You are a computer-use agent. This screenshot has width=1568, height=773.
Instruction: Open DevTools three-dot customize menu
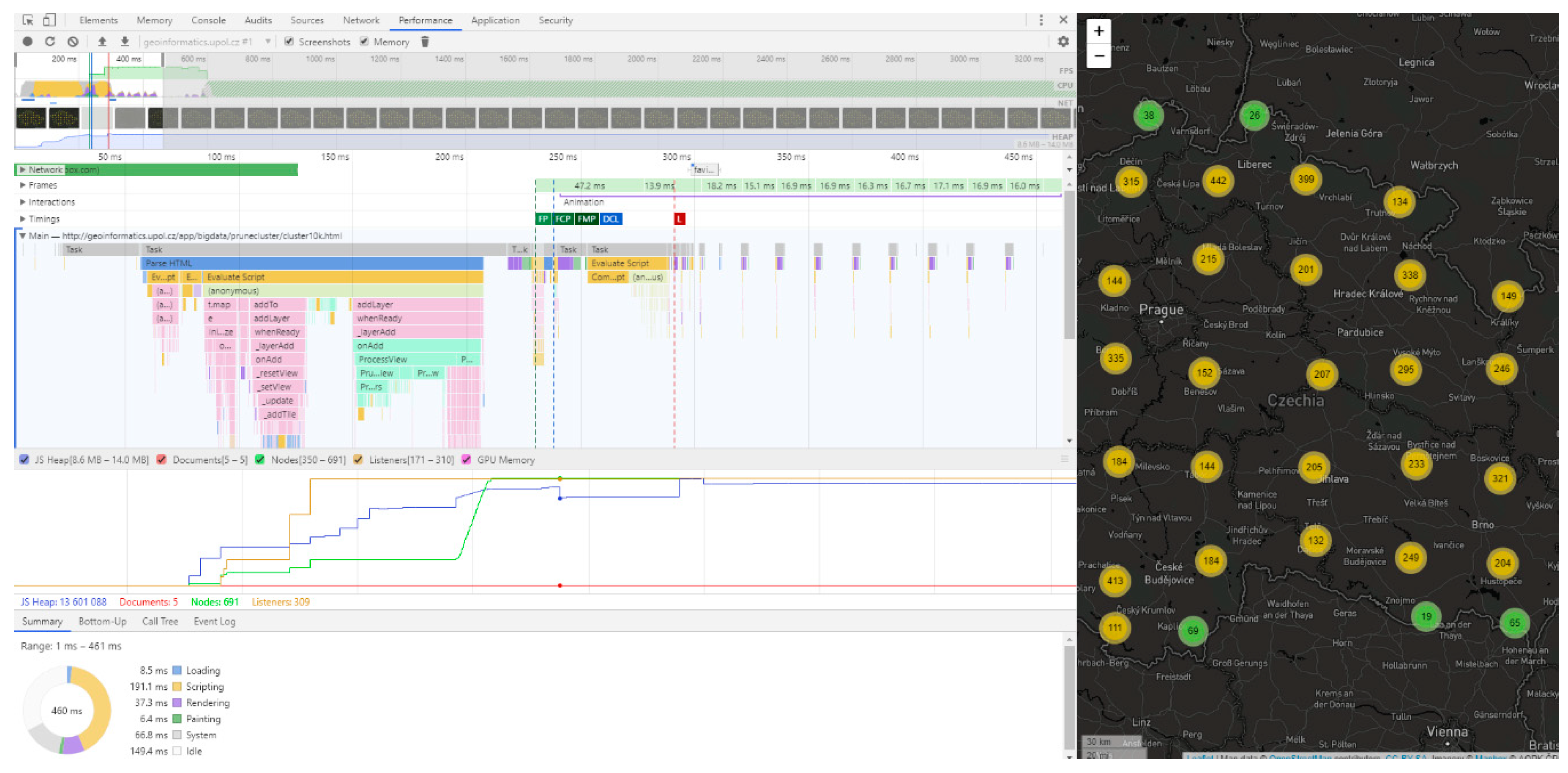point(1041,20)
